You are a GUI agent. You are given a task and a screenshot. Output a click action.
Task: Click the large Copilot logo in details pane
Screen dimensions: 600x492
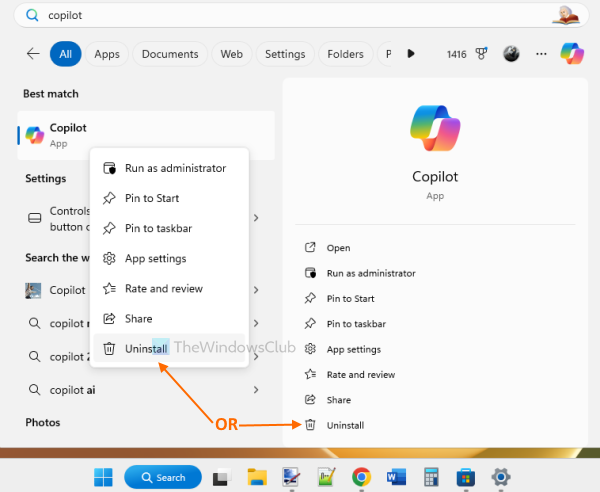point(435,128)
